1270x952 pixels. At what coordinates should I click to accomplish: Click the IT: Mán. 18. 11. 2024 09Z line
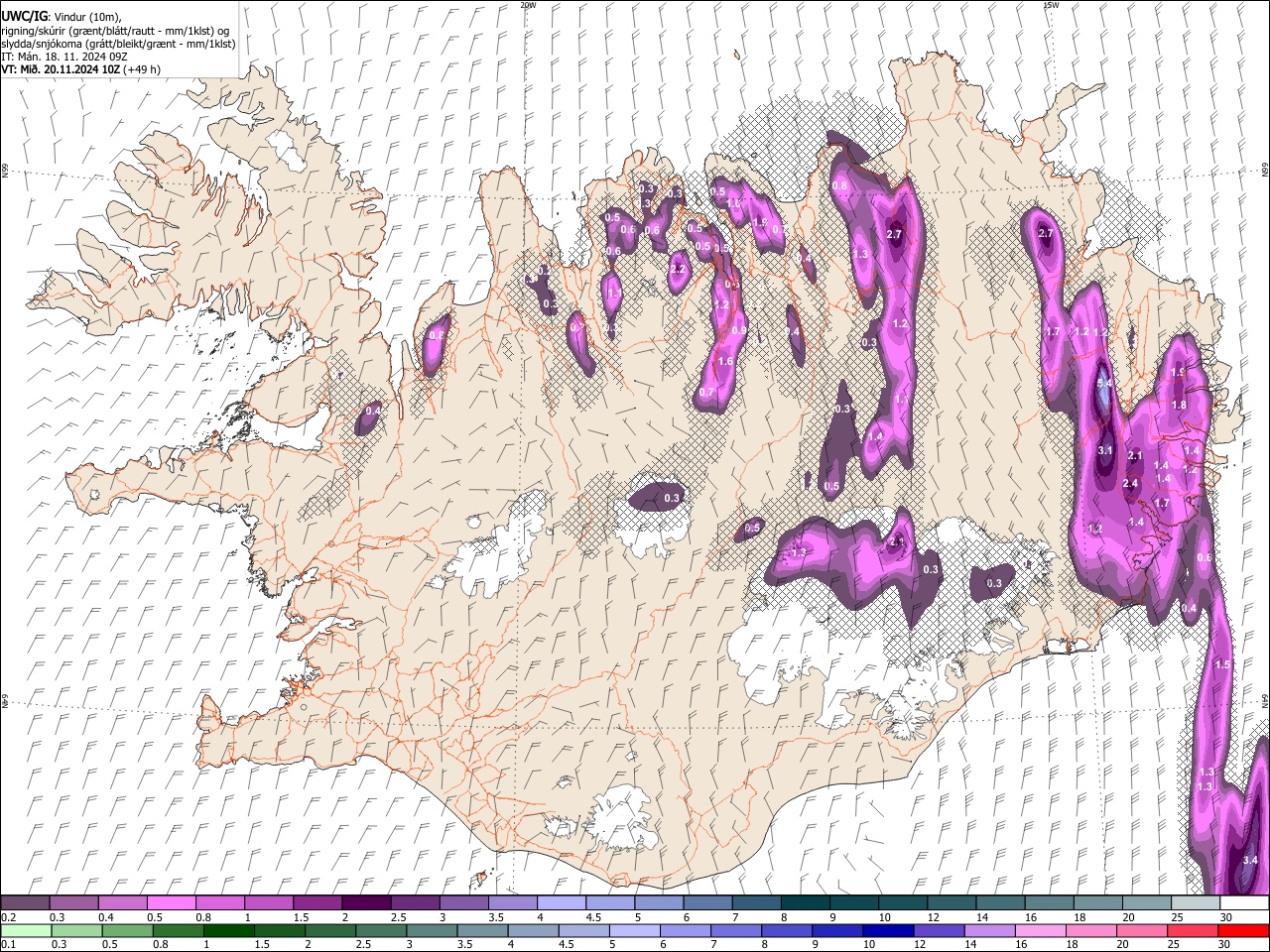[63, 57]
